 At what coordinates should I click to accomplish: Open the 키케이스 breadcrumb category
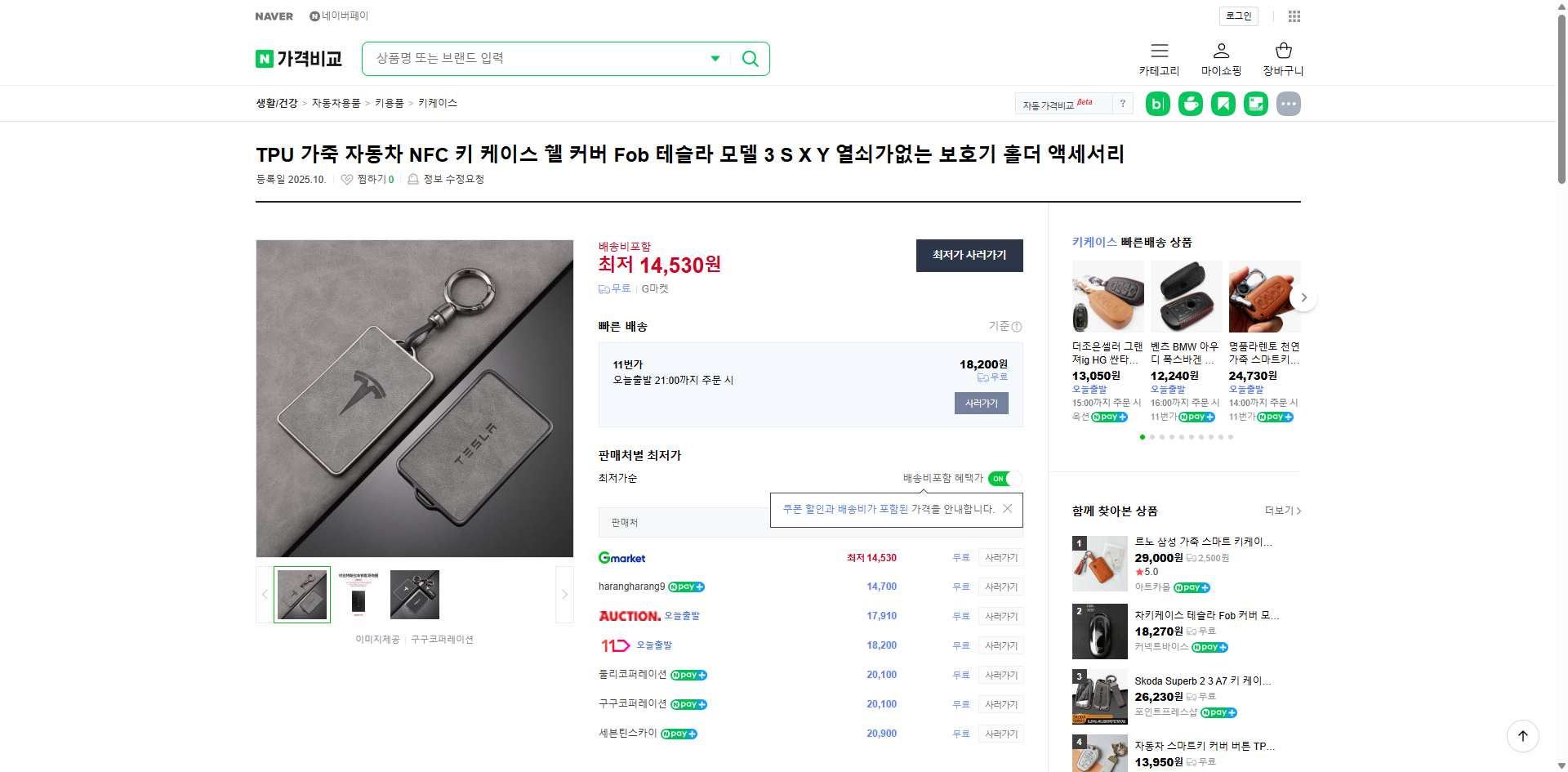(437, 103)
